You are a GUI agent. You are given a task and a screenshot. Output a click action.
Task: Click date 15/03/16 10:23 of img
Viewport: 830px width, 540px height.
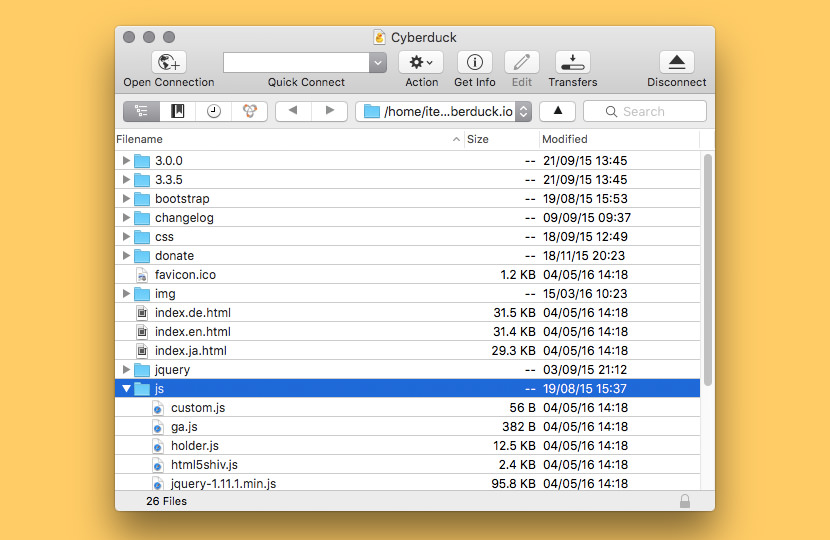(x=585, y=293)
